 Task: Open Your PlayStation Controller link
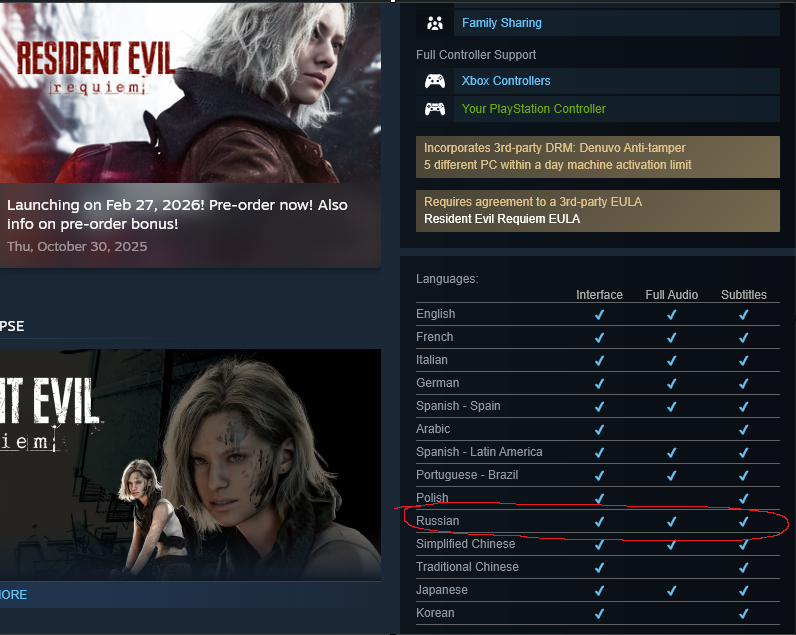tap(534, 109)
